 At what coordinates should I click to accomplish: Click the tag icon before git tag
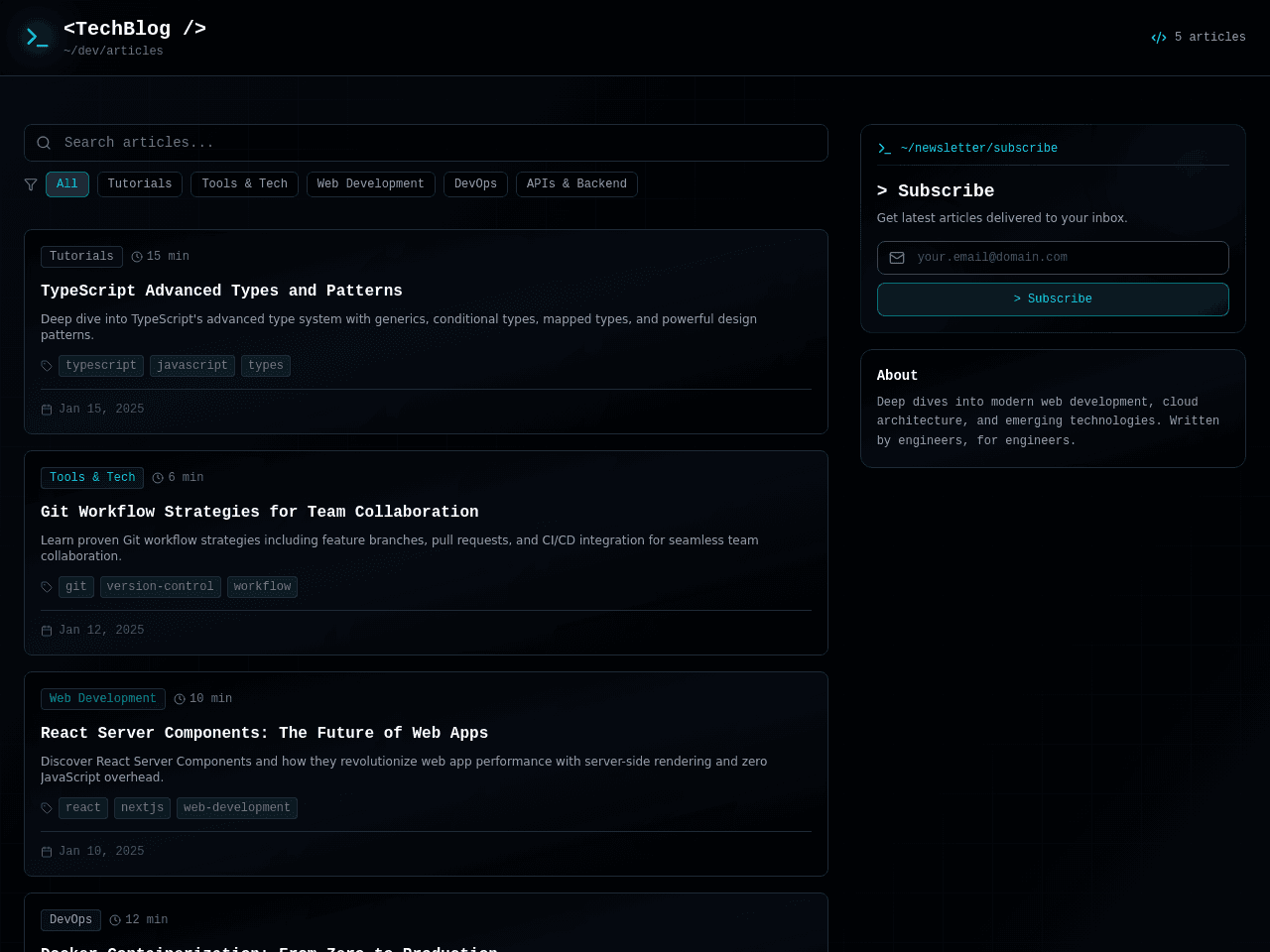point(47,587)
